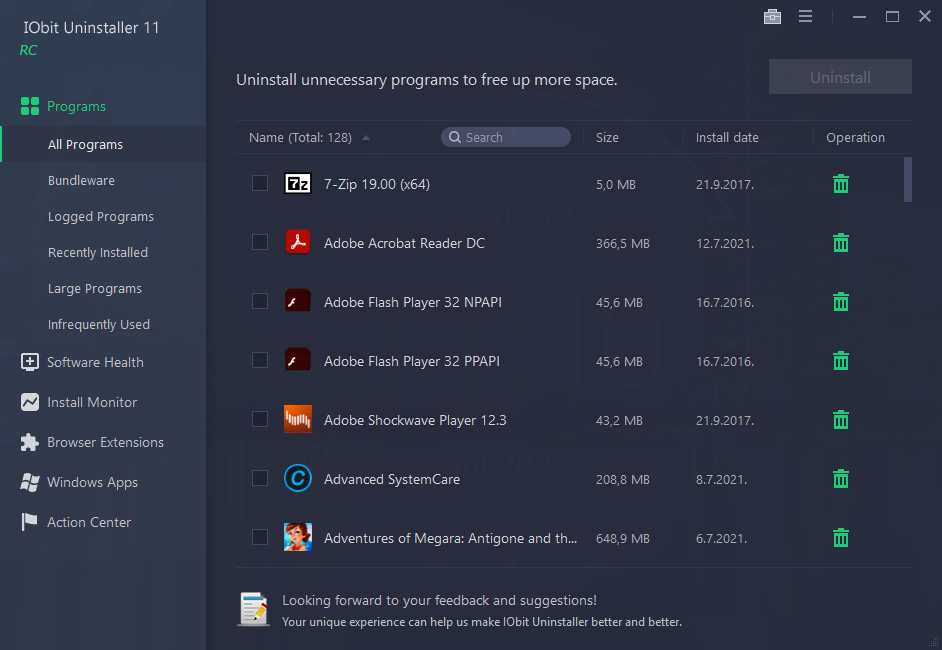Click the 7-Zip program icon
The image size is (942, 650).
(298, 183)
